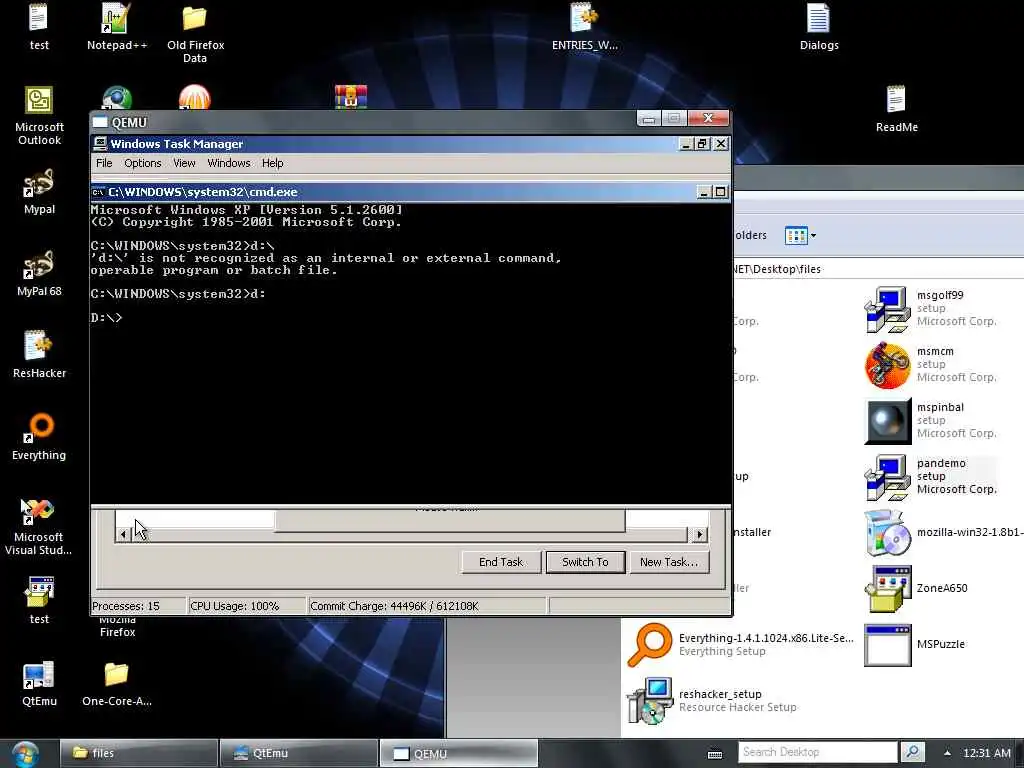Click Task Manager scrollbar left arrow

pyautogui.click(x=123, y=535)
